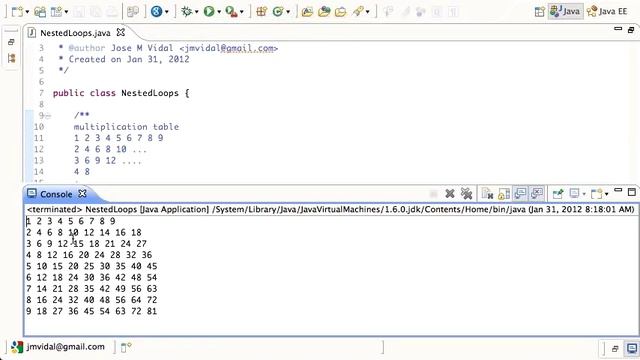Click the bottom-right restore views icon
The image size is (640, 360).
(x=615, y=349)
